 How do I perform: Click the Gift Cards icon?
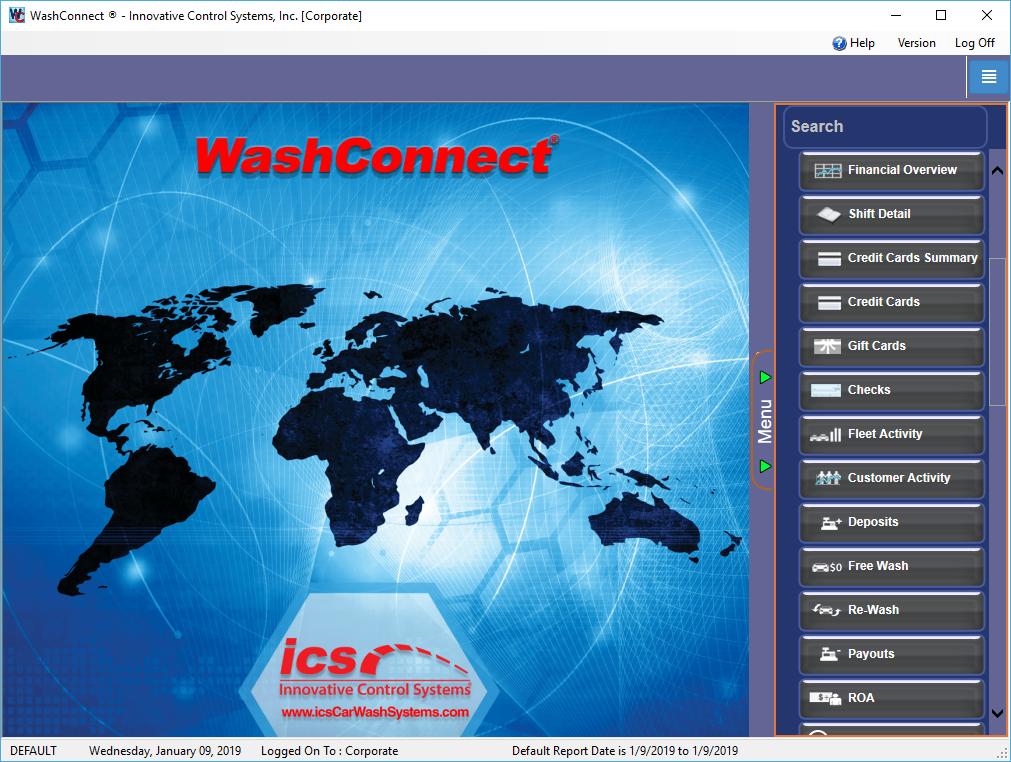point(827,347)
